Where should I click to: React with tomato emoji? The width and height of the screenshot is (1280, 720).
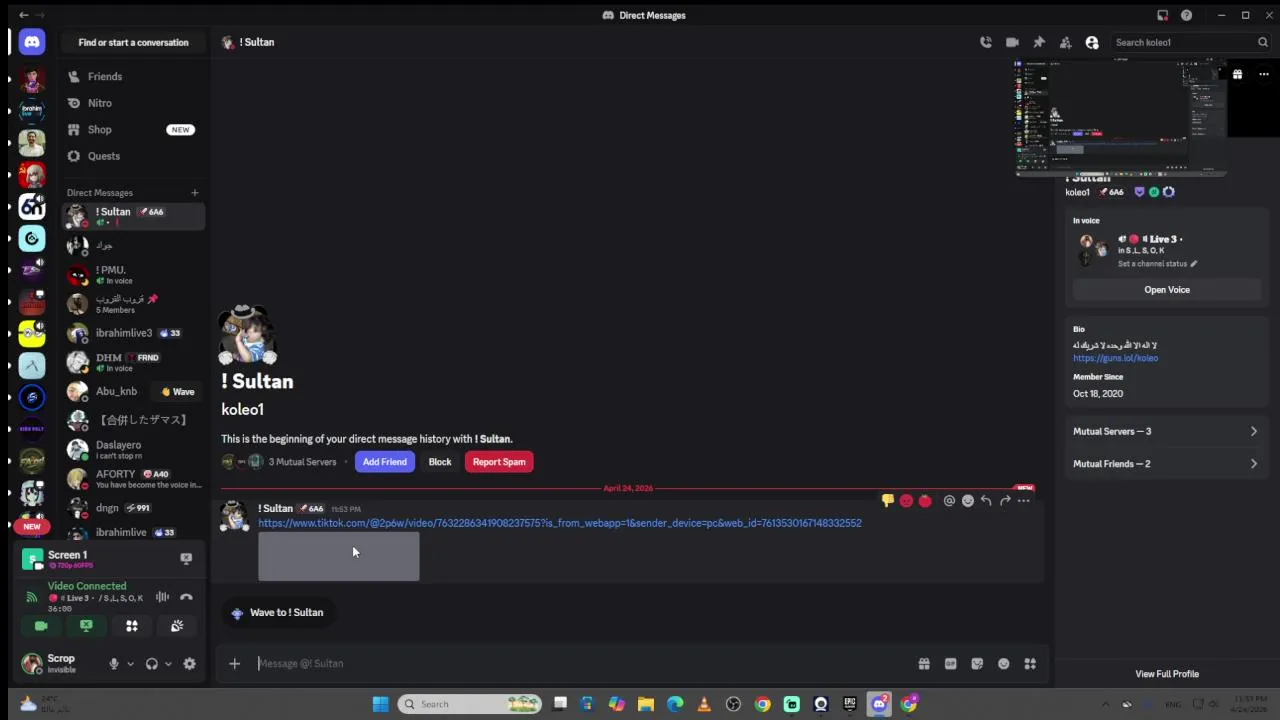tap(925, 501)
